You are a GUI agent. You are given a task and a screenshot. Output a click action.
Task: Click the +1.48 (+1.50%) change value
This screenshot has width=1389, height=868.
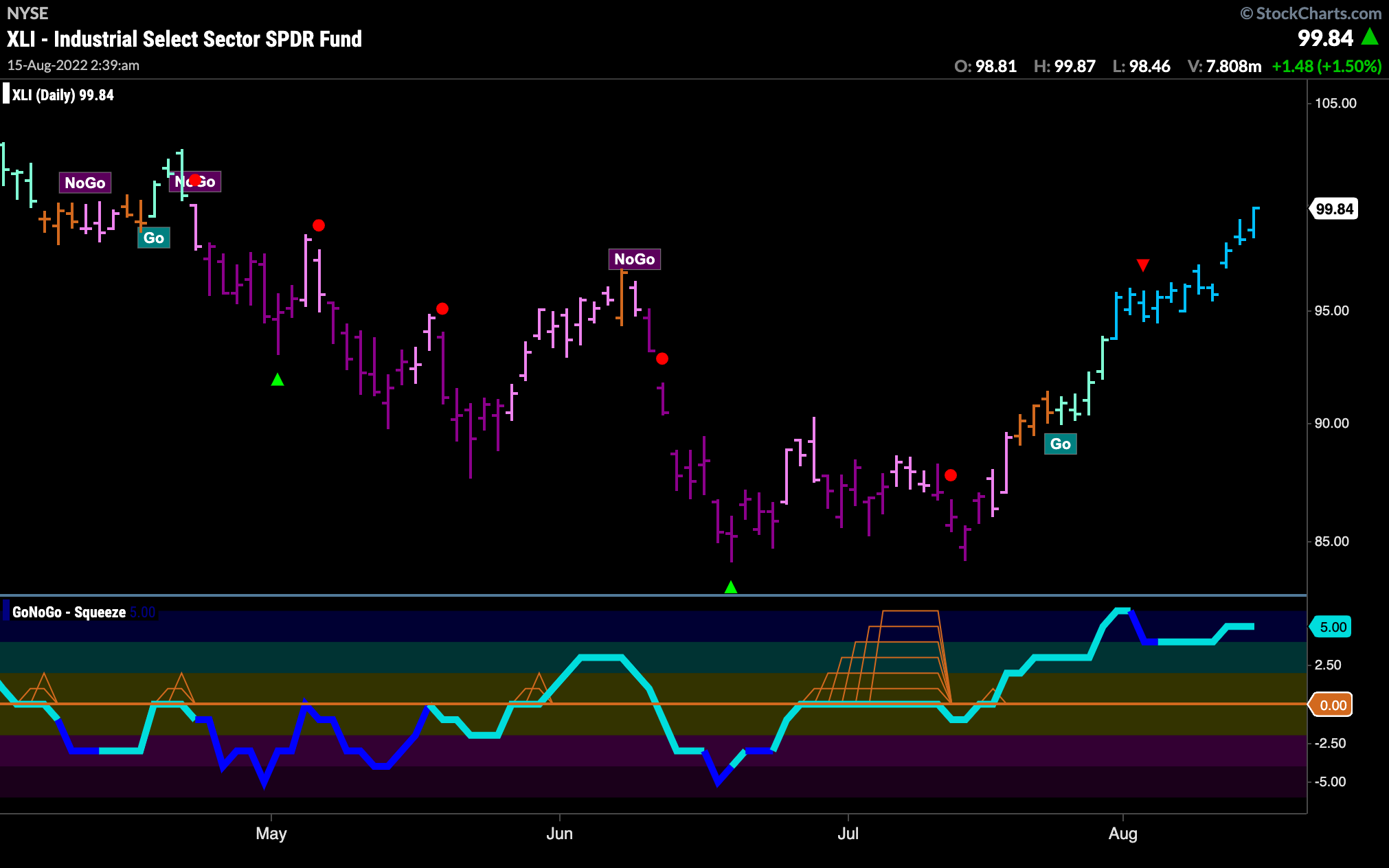[x=1326, y=66]
